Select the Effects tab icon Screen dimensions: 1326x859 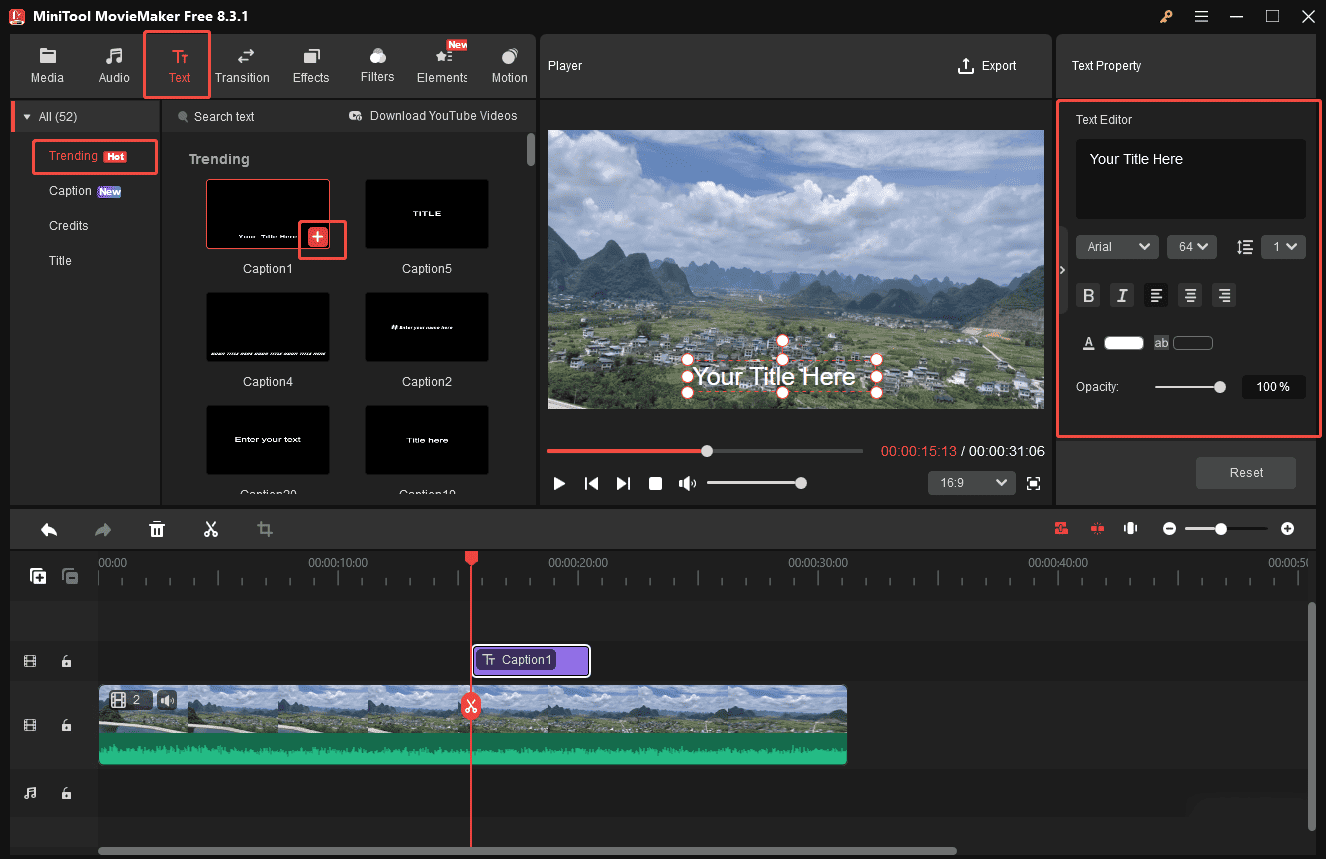311,64
